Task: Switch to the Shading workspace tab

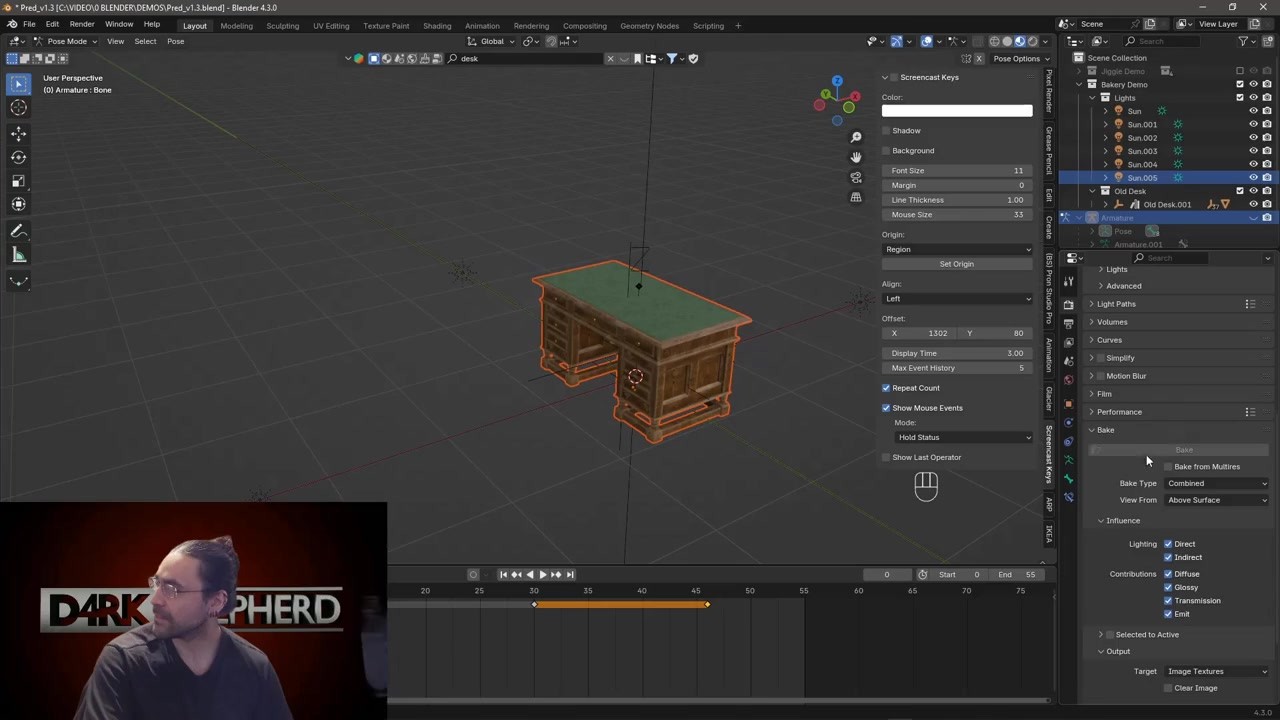Action: click(437, 25)
